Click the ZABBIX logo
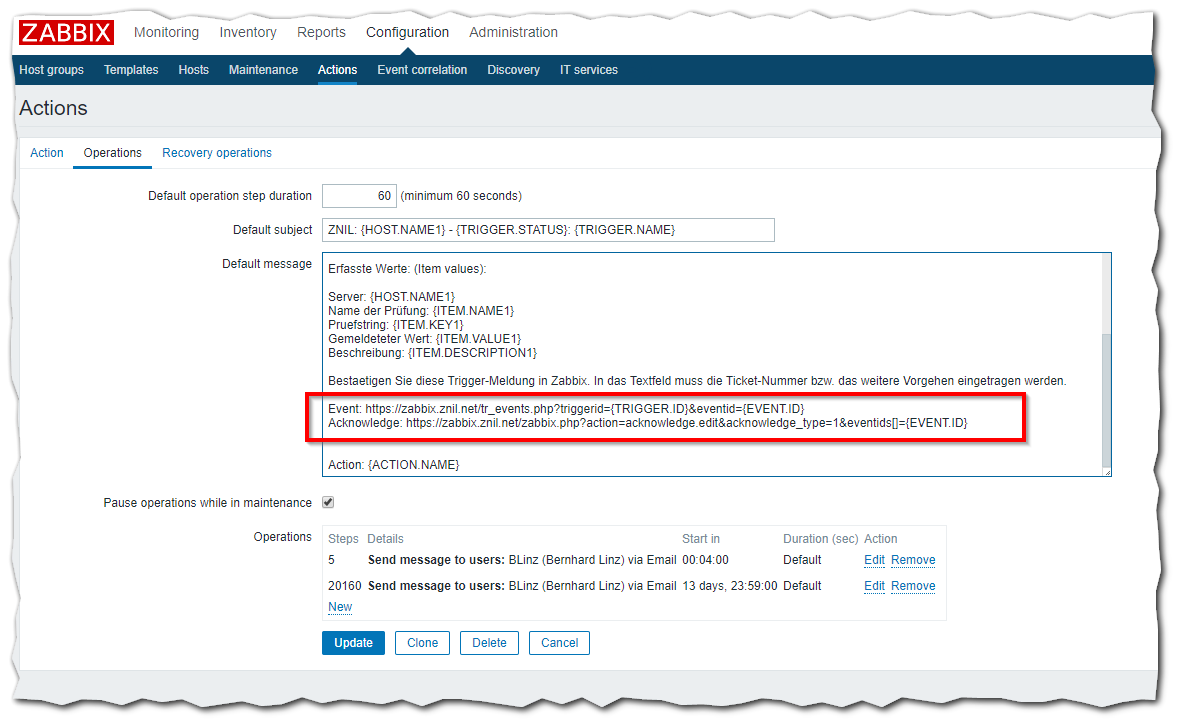The width and height of the screenshot is (1180, 726). [x=67, y=32]
